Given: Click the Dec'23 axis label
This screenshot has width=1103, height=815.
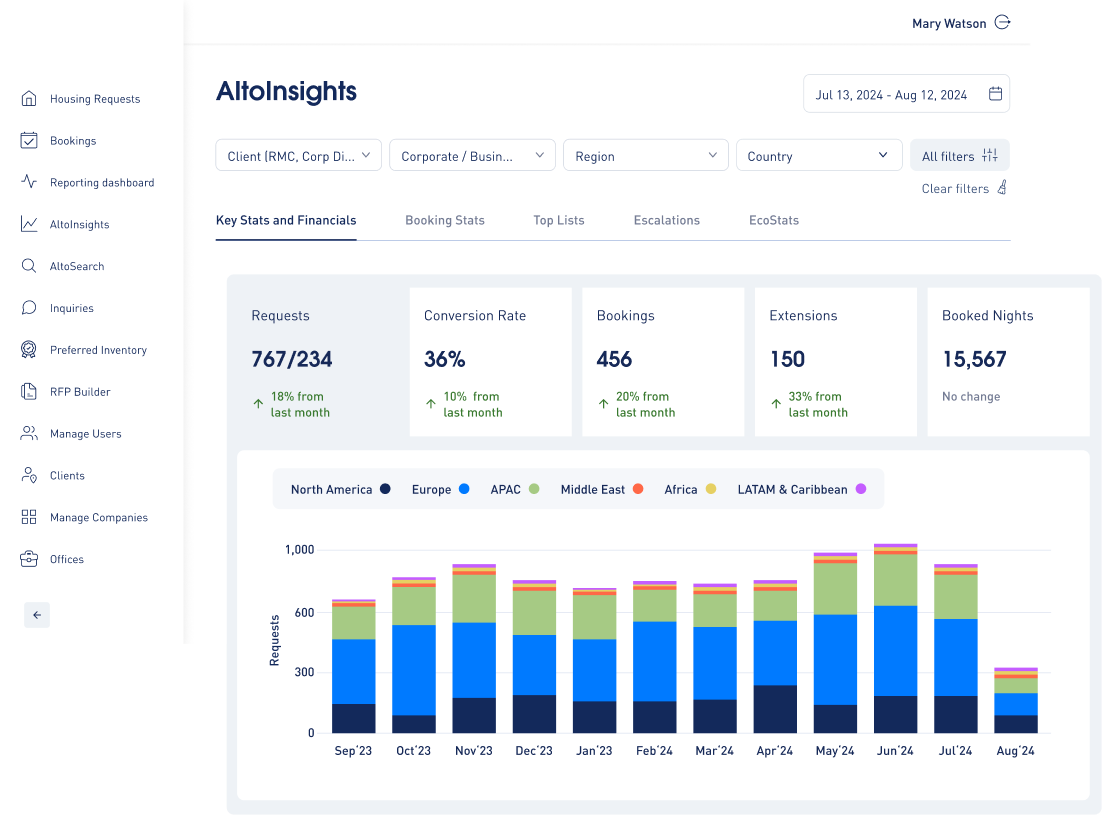Looking at the screenshot, I should click(534, 751).
